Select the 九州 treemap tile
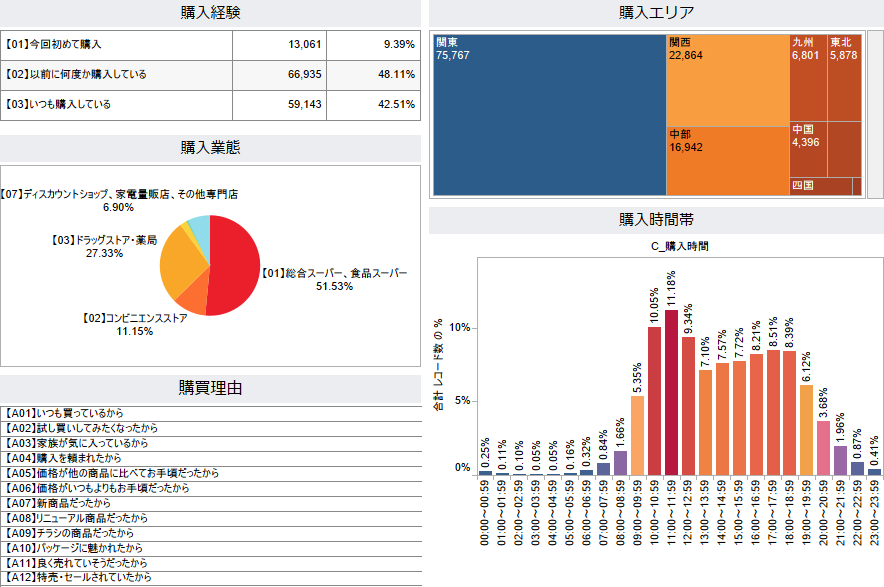 [x=808, y=78]
